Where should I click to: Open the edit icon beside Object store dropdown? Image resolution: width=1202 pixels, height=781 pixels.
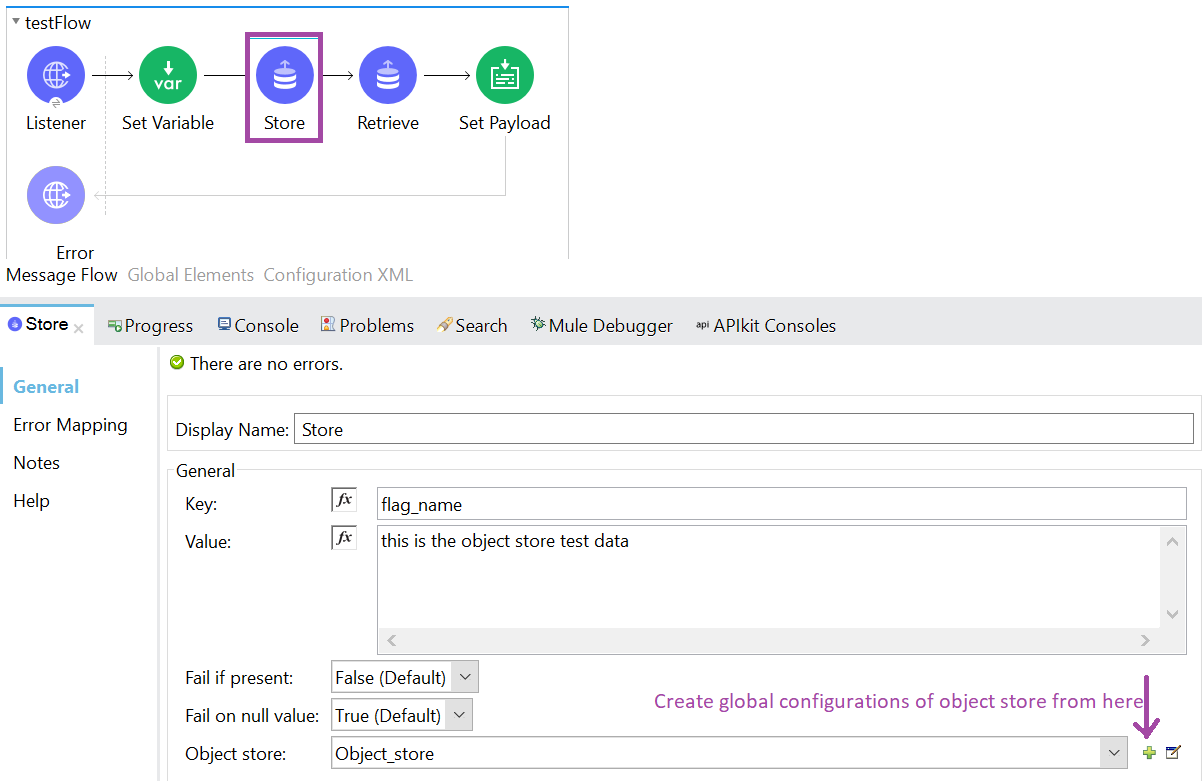(x=1173, y=753)
